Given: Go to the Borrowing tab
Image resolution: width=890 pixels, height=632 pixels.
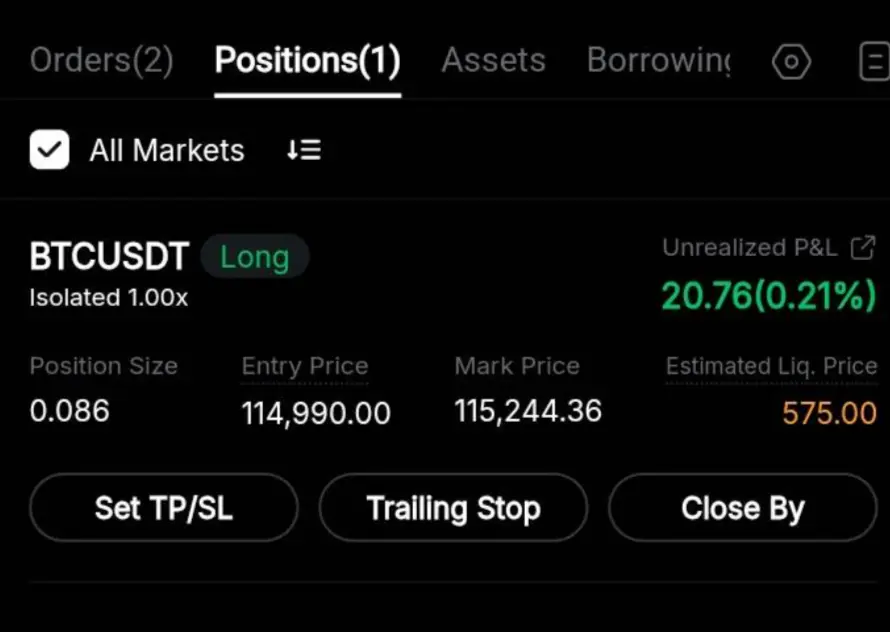Looking at the screenshot, I should point(658,60).
